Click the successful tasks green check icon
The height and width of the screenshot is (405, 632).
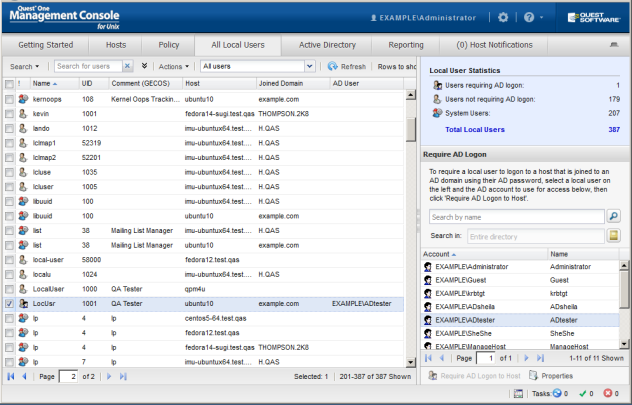point(582,393)
